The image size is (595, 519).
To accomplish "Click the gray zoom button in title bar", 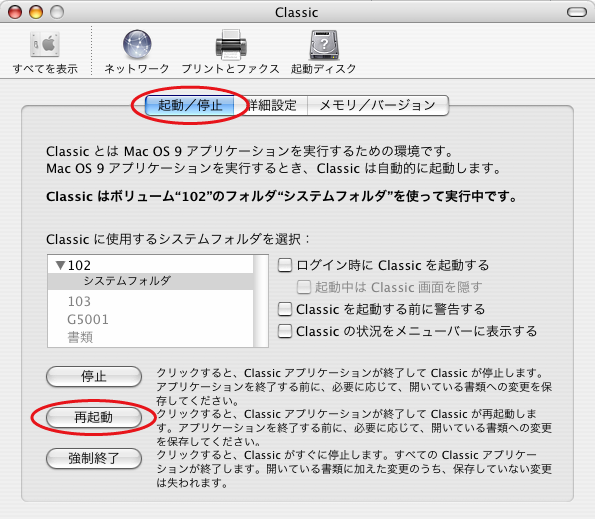I will (57, 12).
